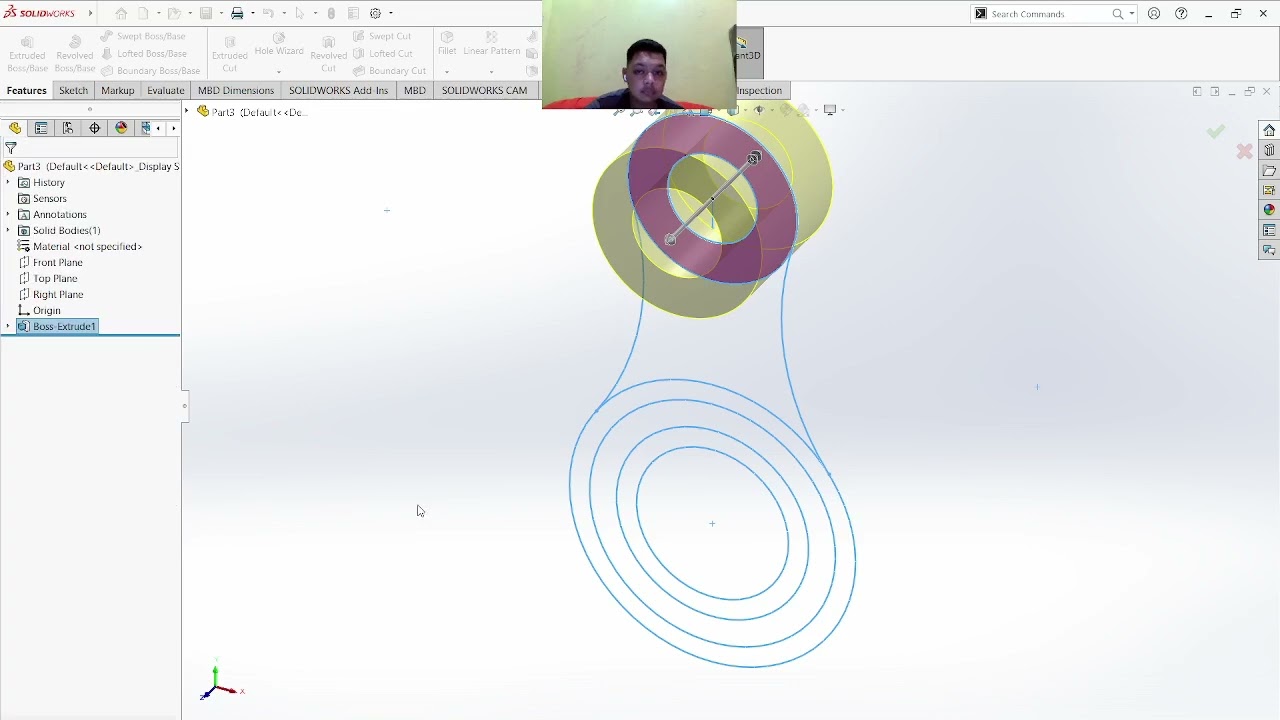Expand the Boss-Extrude1 feature node
Screen dimensions: 1280x720
pyautogui.click(x=8, y=326)
